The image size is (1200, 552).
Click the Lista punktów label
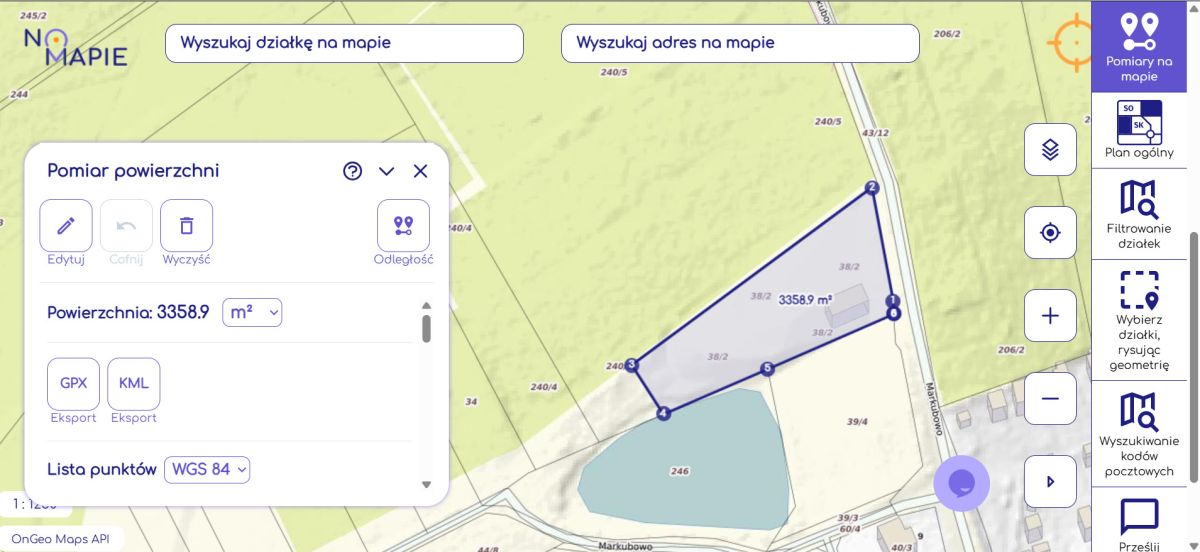coord(102,469)
